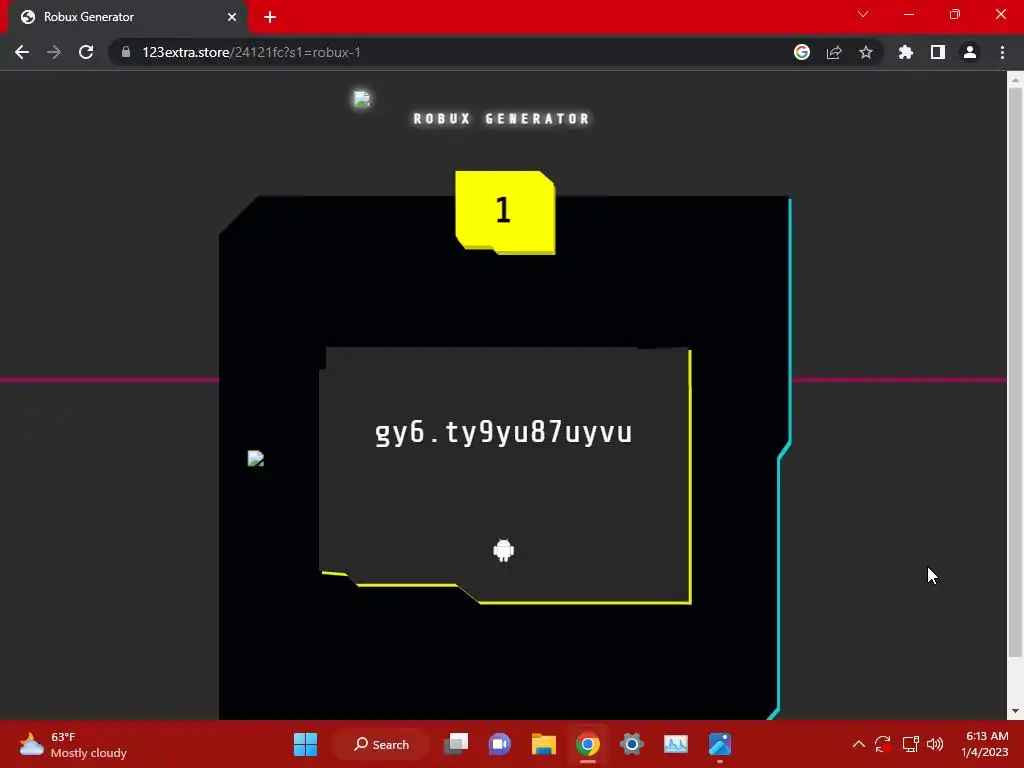
Task: Open a new browser tab
Action: click(x=270, y=17)
